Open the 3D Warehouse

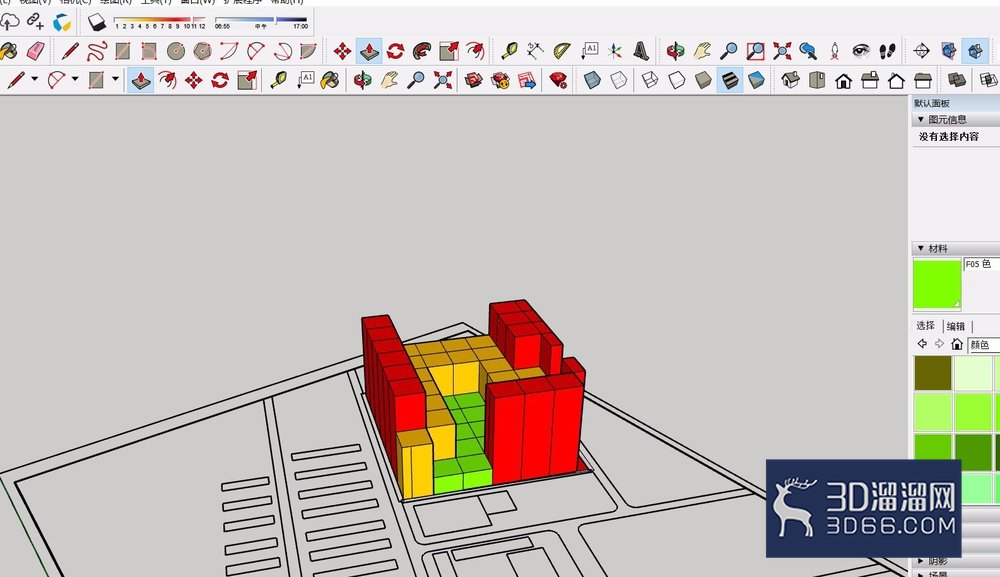pos(473,80)
